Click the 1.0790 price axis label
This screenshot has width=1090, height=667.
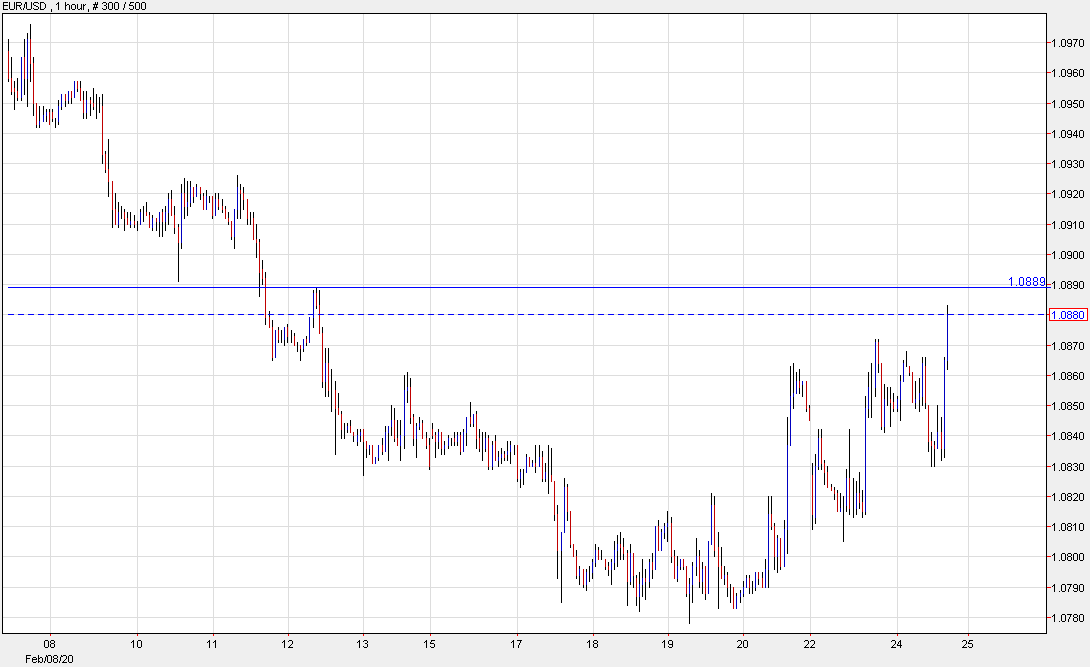click(1068, 588)
